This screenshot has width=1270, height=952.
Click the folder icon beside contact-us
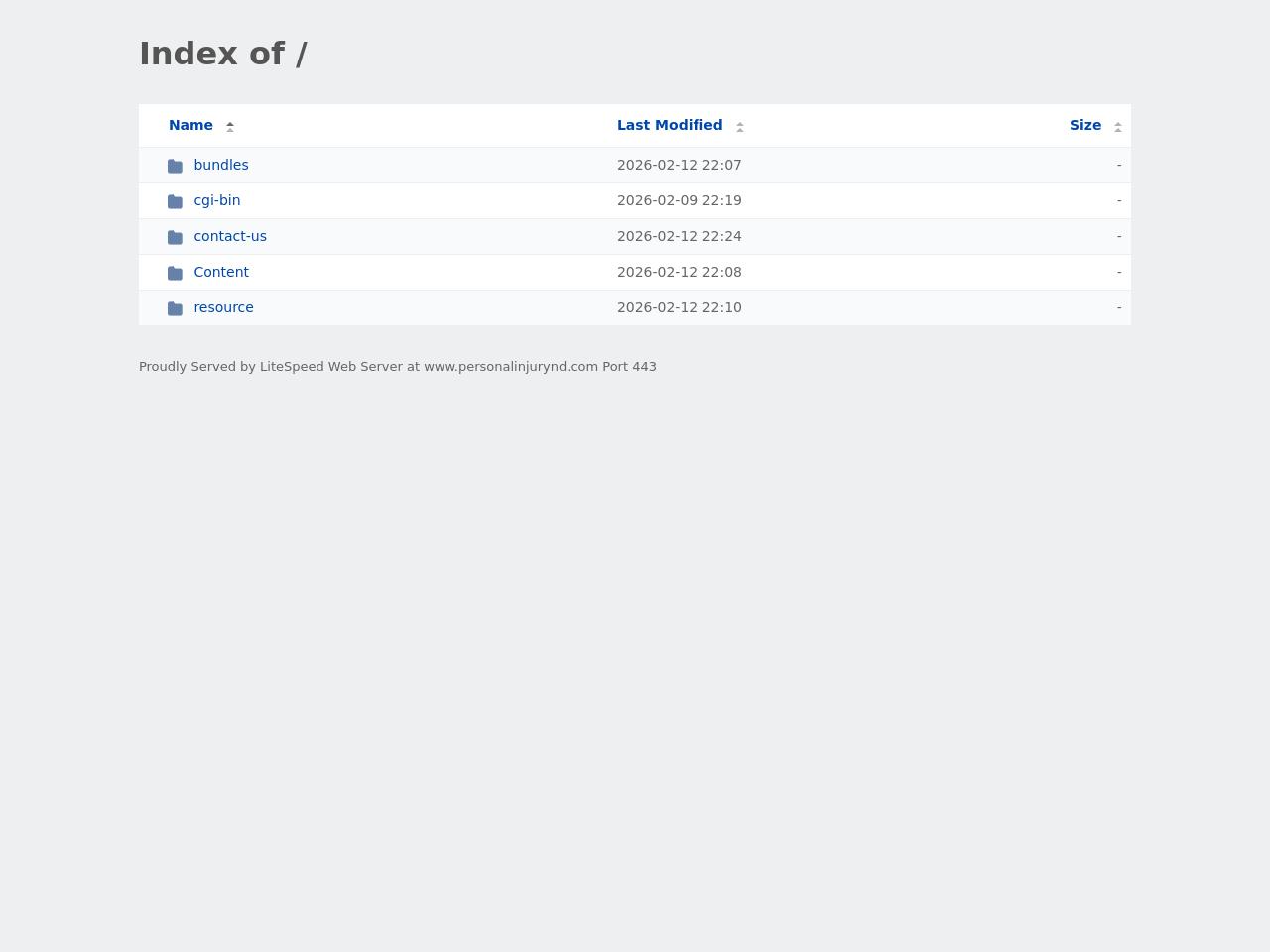[175, 237]
